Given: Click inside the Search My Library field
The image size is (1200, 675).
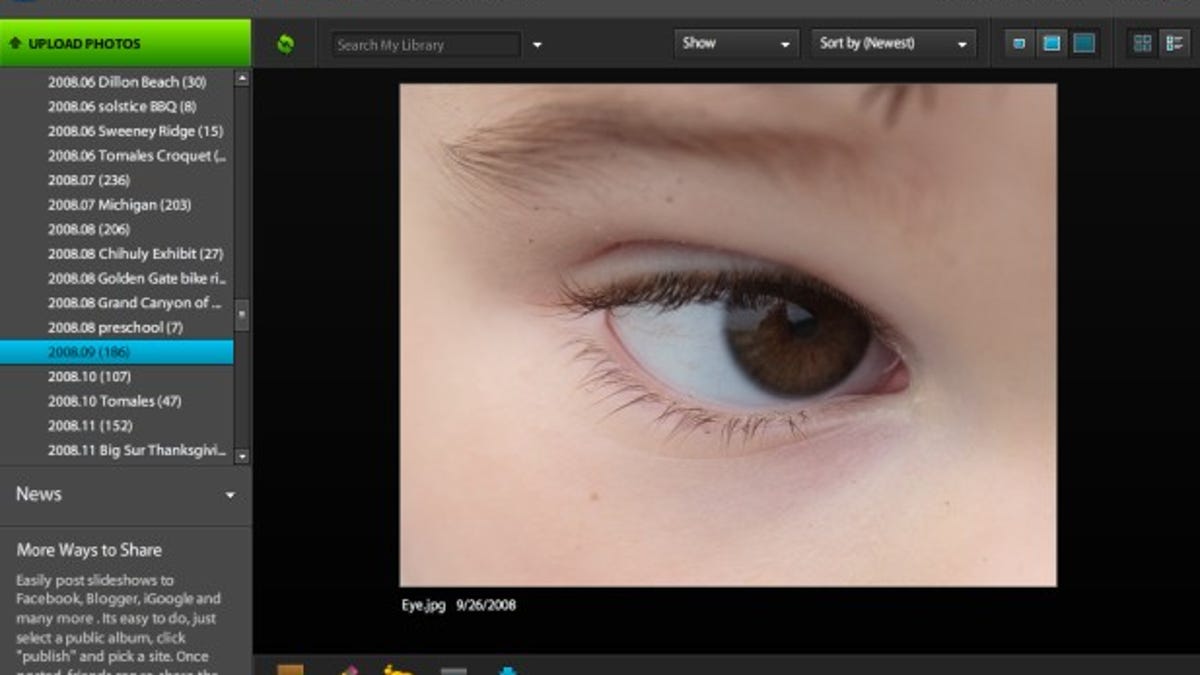Looking at the screenshot, I should pyautogui.click(x=425, y=43).
